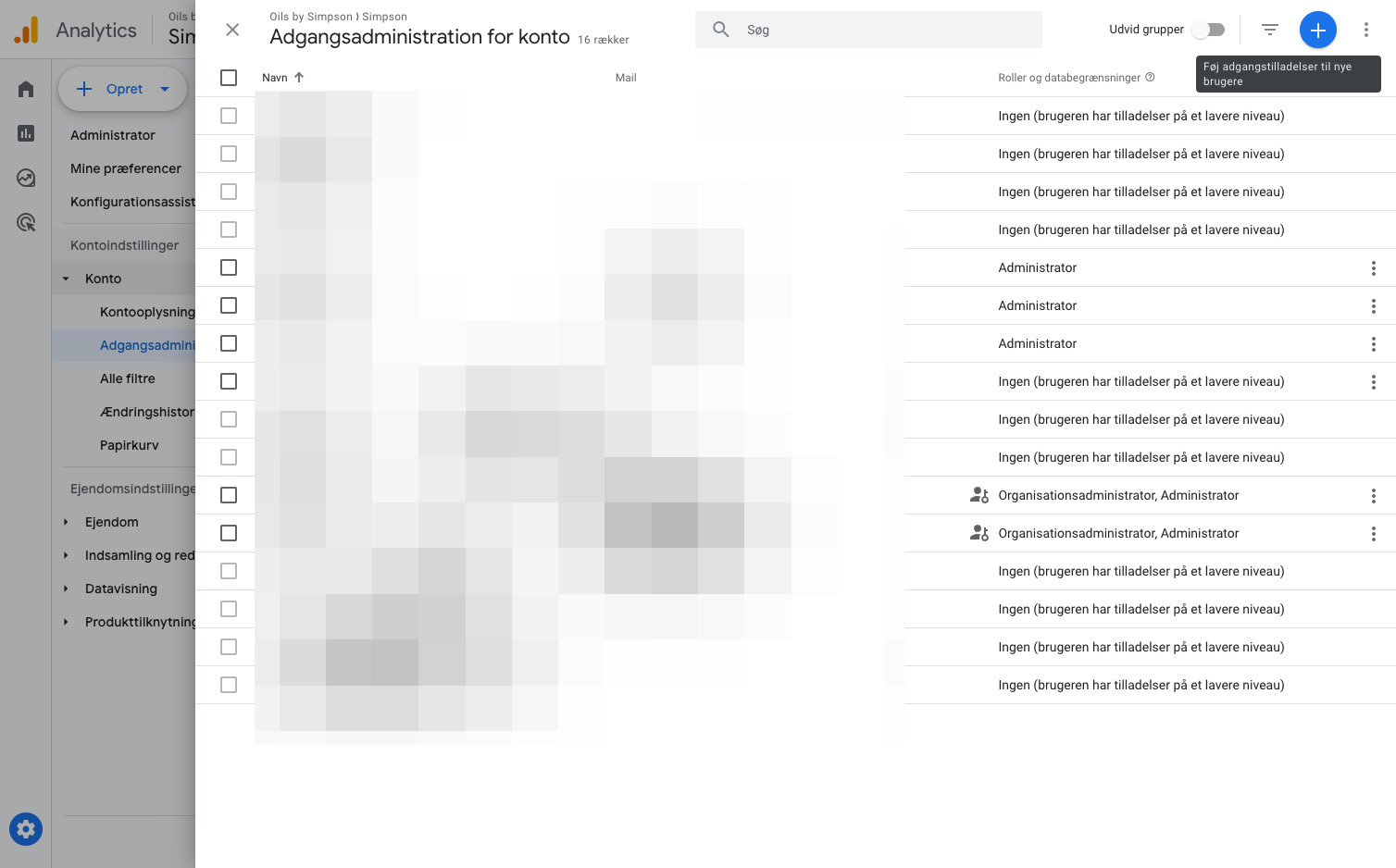Click group icon beside first Organisationsadministrator entry
The image size is (1396, 868).
(x=978, y=495)
